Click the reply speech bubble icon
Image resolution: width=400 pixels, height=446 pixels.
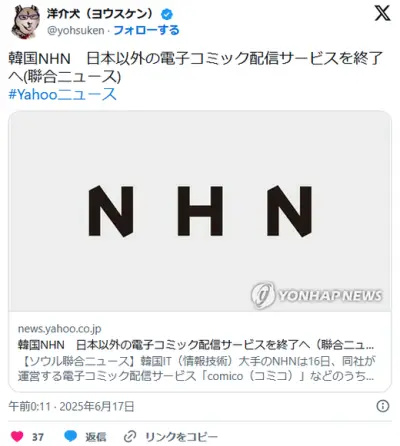click(70, 436)
